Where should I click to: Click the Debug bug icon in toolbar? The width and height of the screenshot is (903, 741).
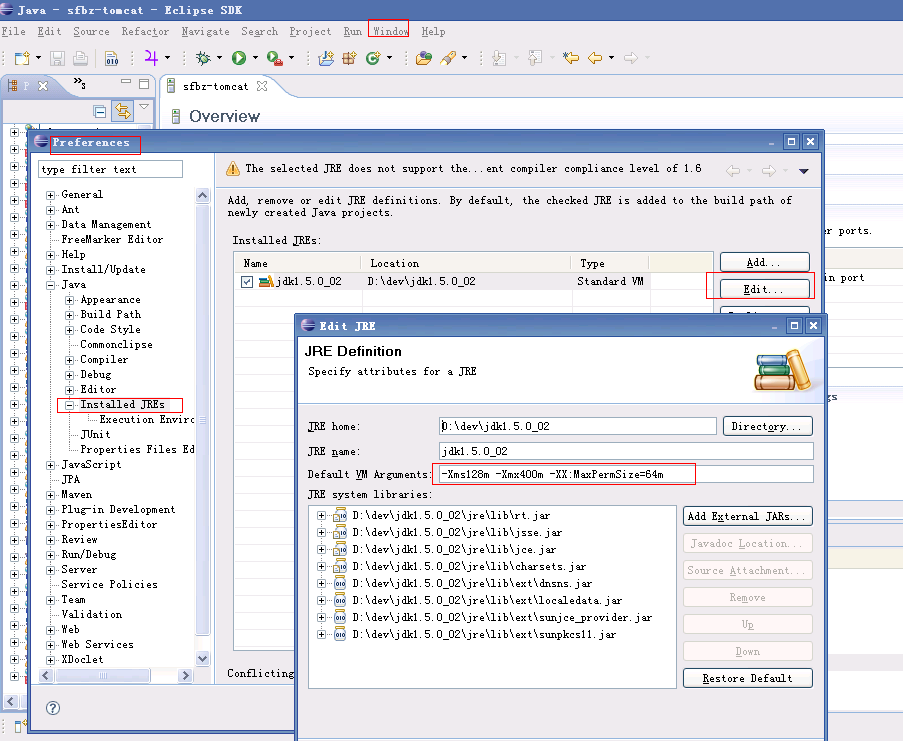point(203,58)
